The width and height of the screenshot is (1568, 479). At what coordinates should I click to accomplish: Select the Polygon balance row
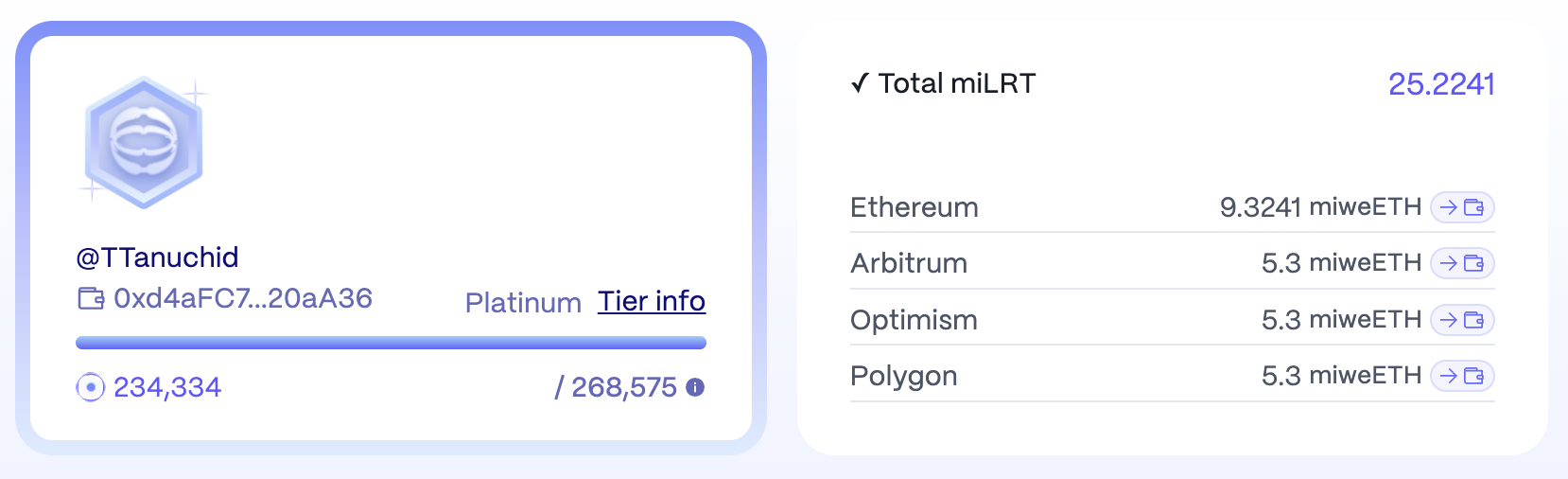click(x=1173, y=376)
